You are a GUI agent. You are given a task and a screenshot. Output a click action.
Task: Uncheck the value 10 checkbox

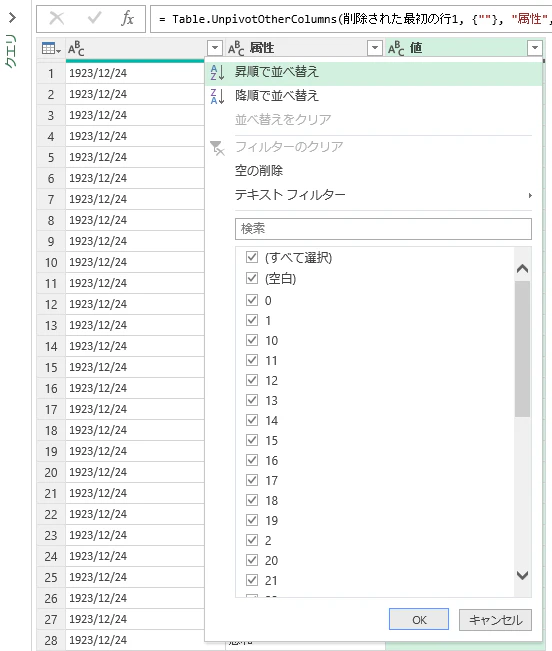(x=252, y=340)
